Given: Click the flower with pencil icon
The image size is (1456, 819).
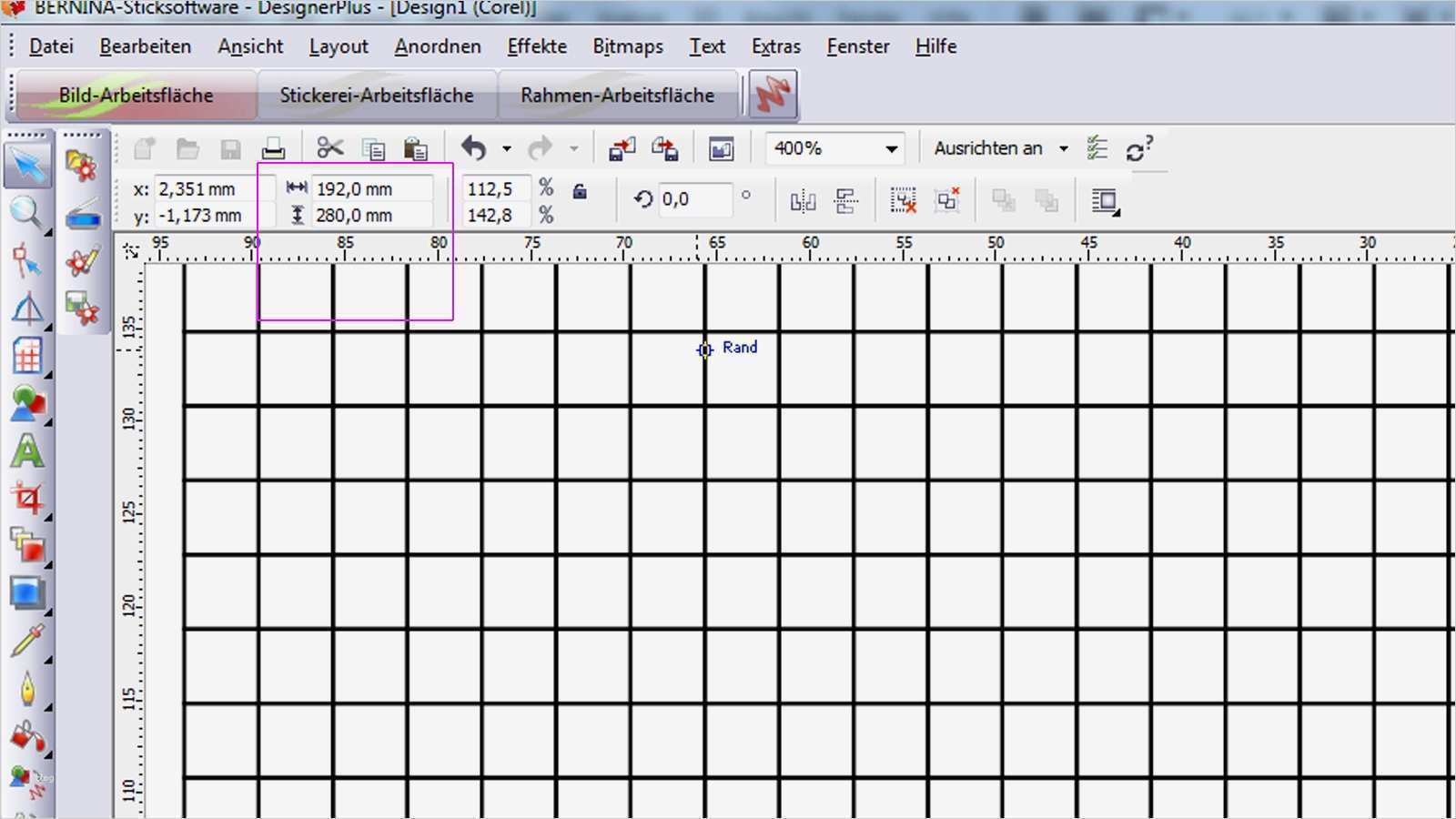Looking at the screenshot, I should pyautogui.click(x=82, y=262).
